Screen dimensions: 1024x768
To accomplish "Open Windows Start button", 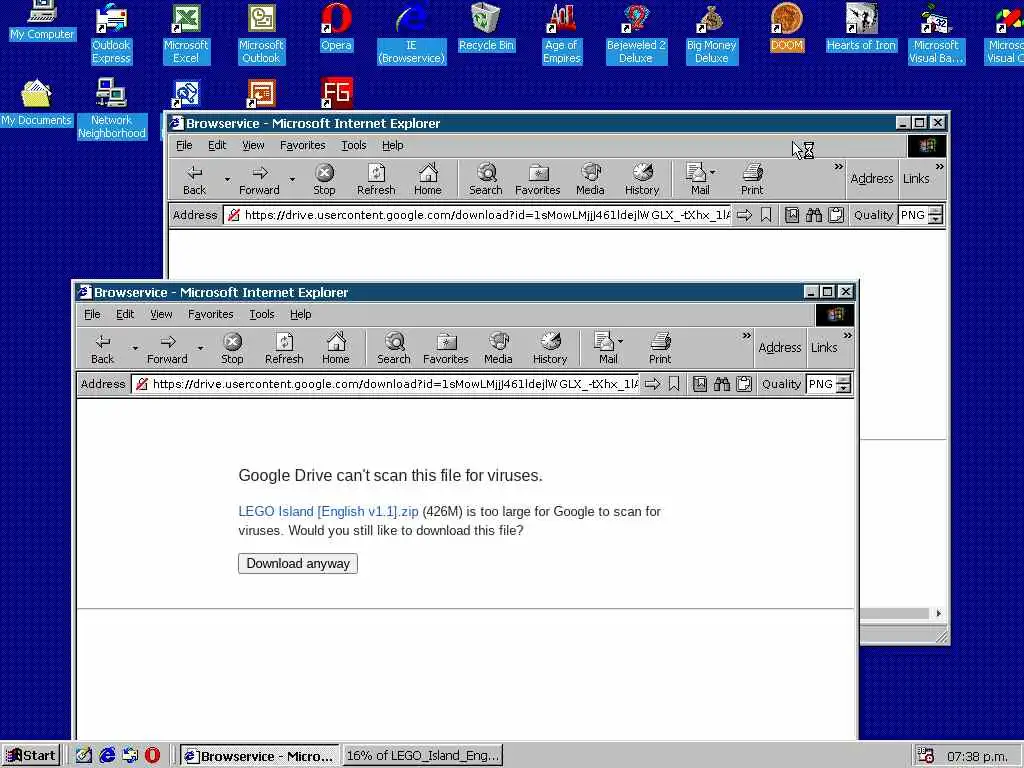I will pyautogui.click(x=31, y=756).
